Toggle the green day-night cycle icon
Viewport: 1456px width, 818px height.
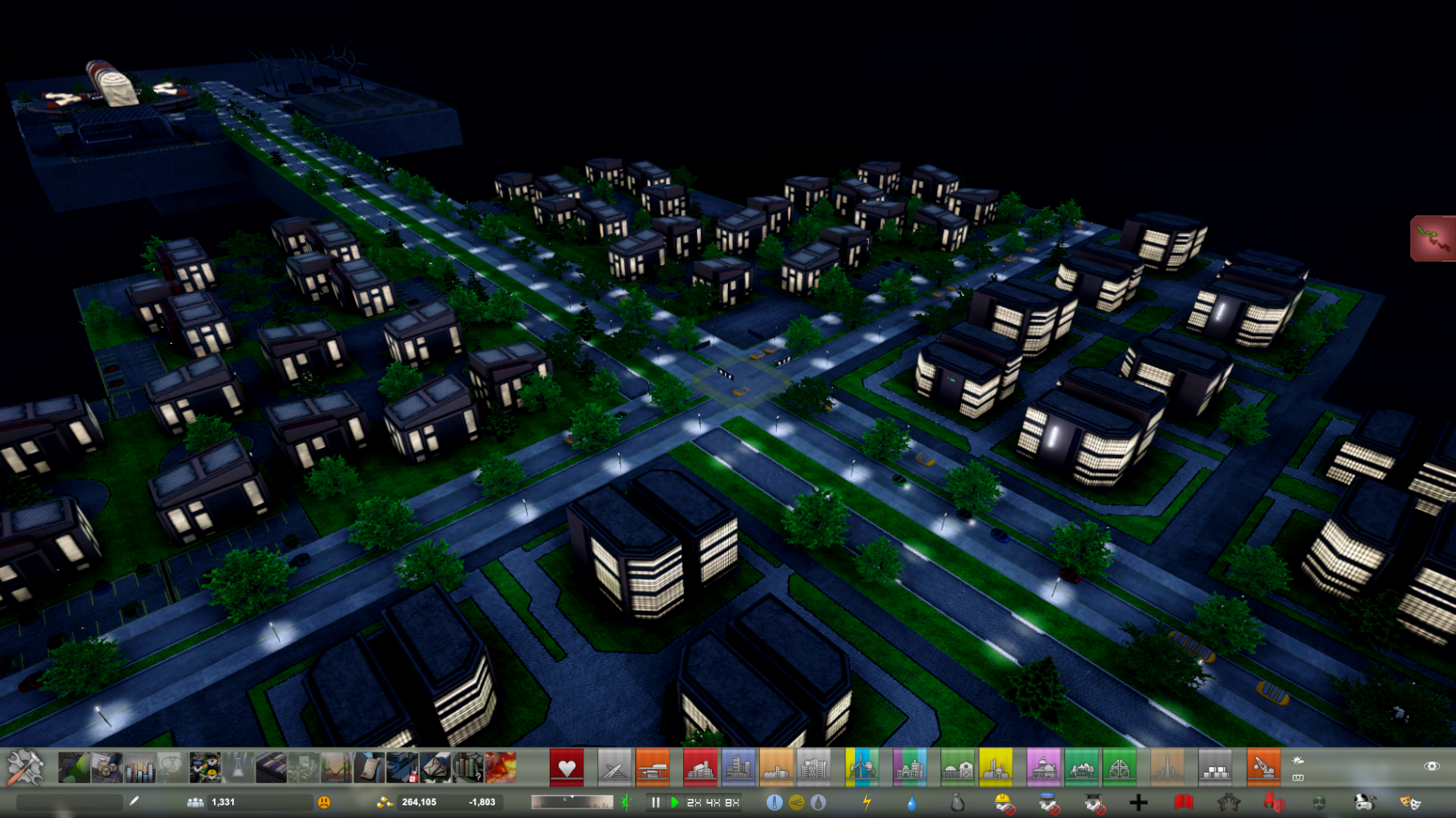pos(626,802)
